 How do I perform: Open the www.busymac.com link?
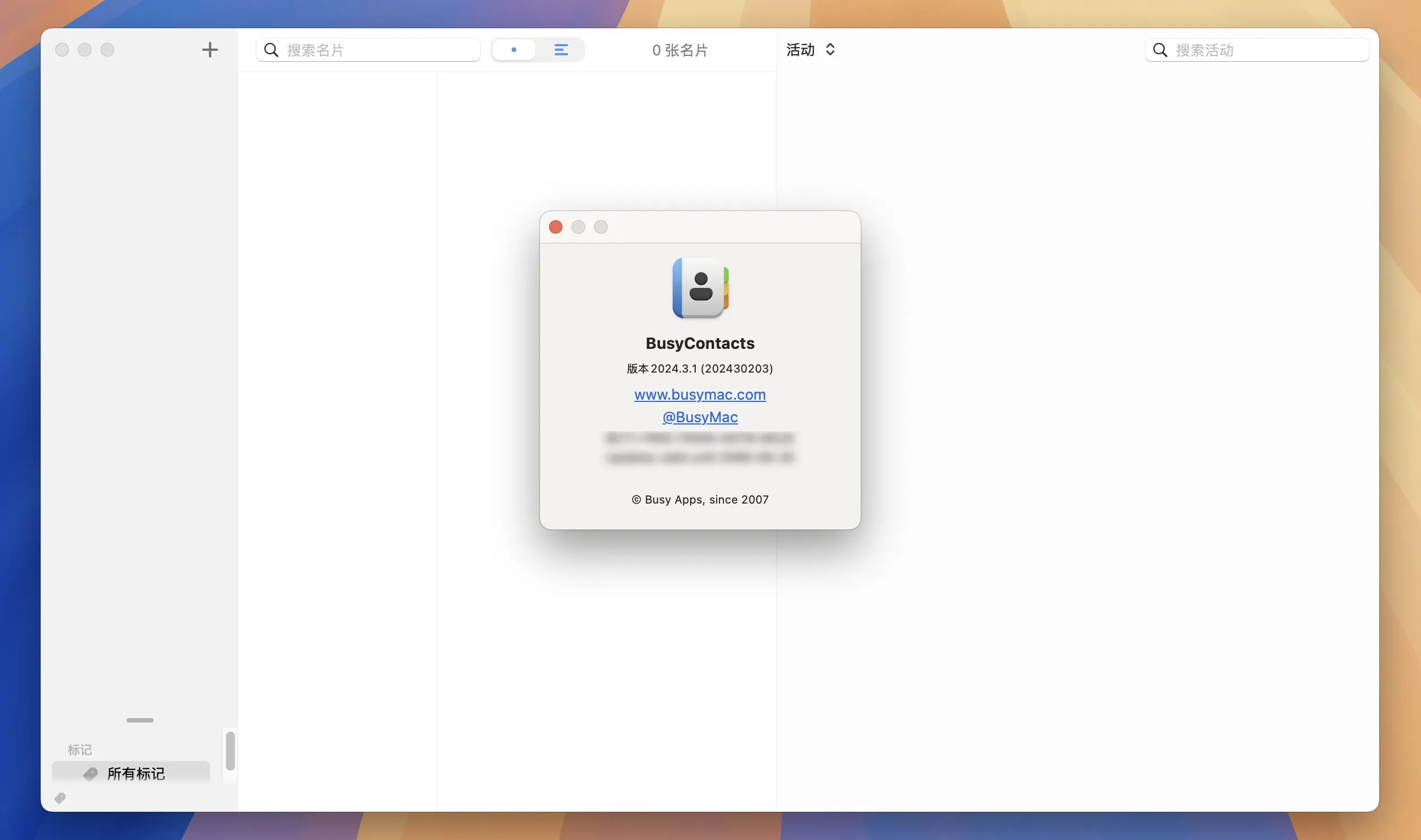pos(700,395)
